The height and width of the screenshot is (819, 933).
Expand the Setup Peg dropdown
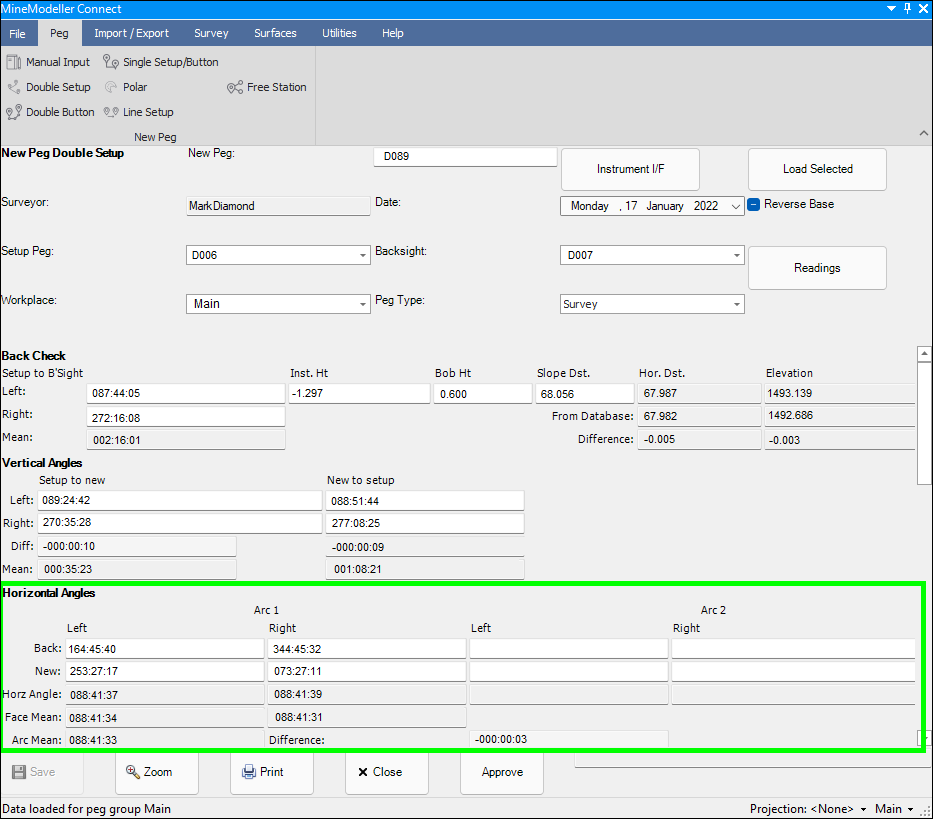point(363,256)
